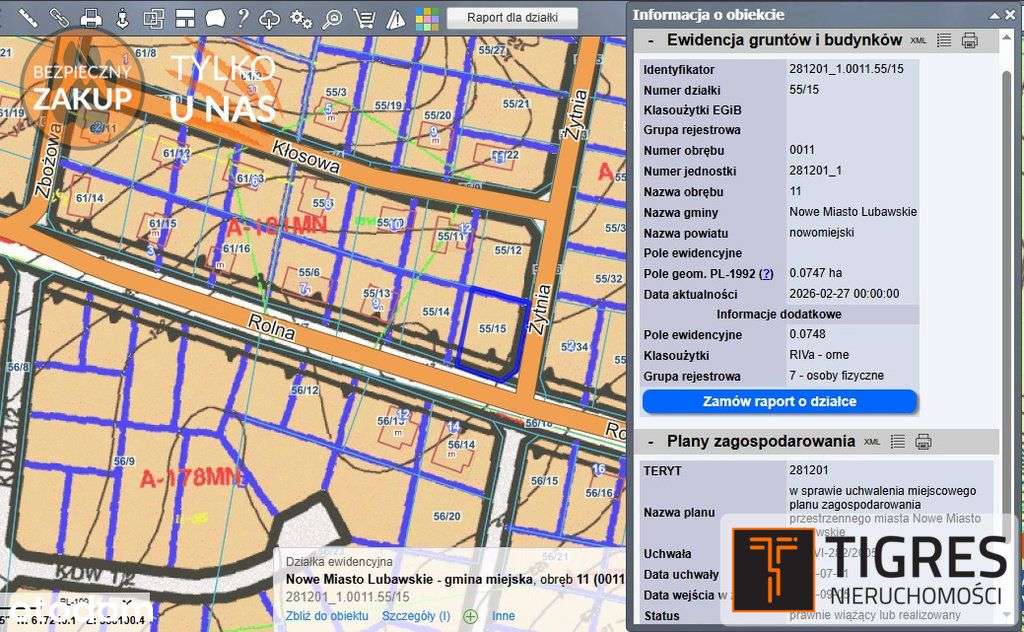Click the magnifier search icon
The height and width of the screenshot is (632, 1024).
[332, 18]
